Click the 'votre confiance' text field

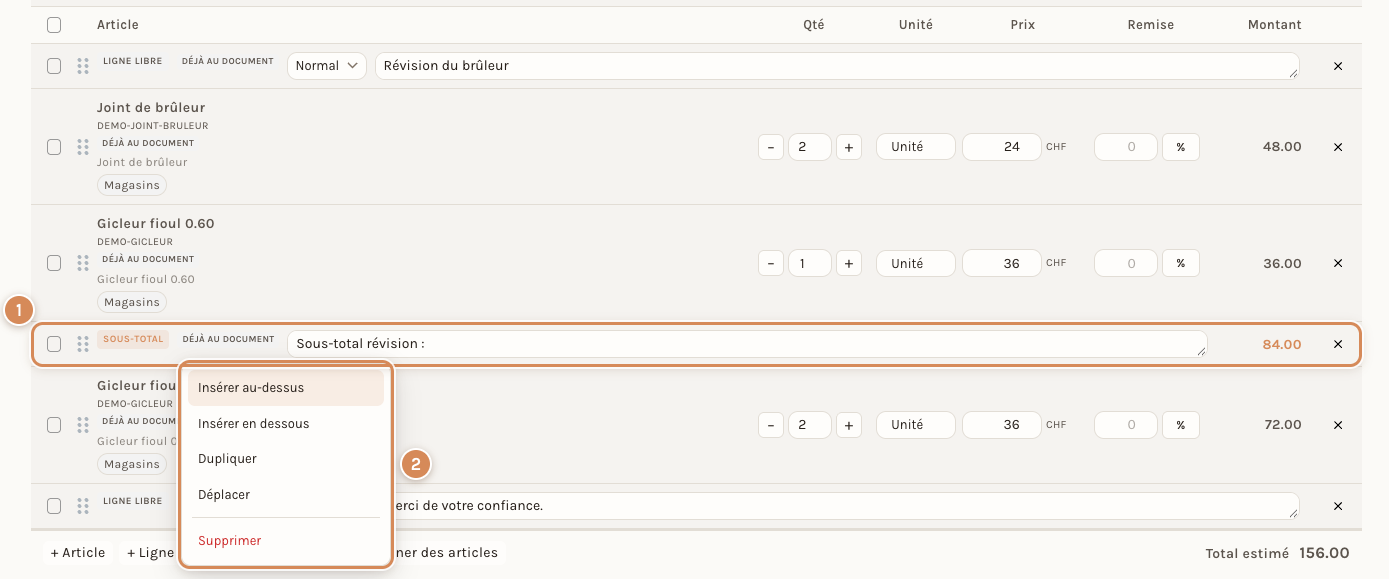pyautogui.click(x=845, y=506)
